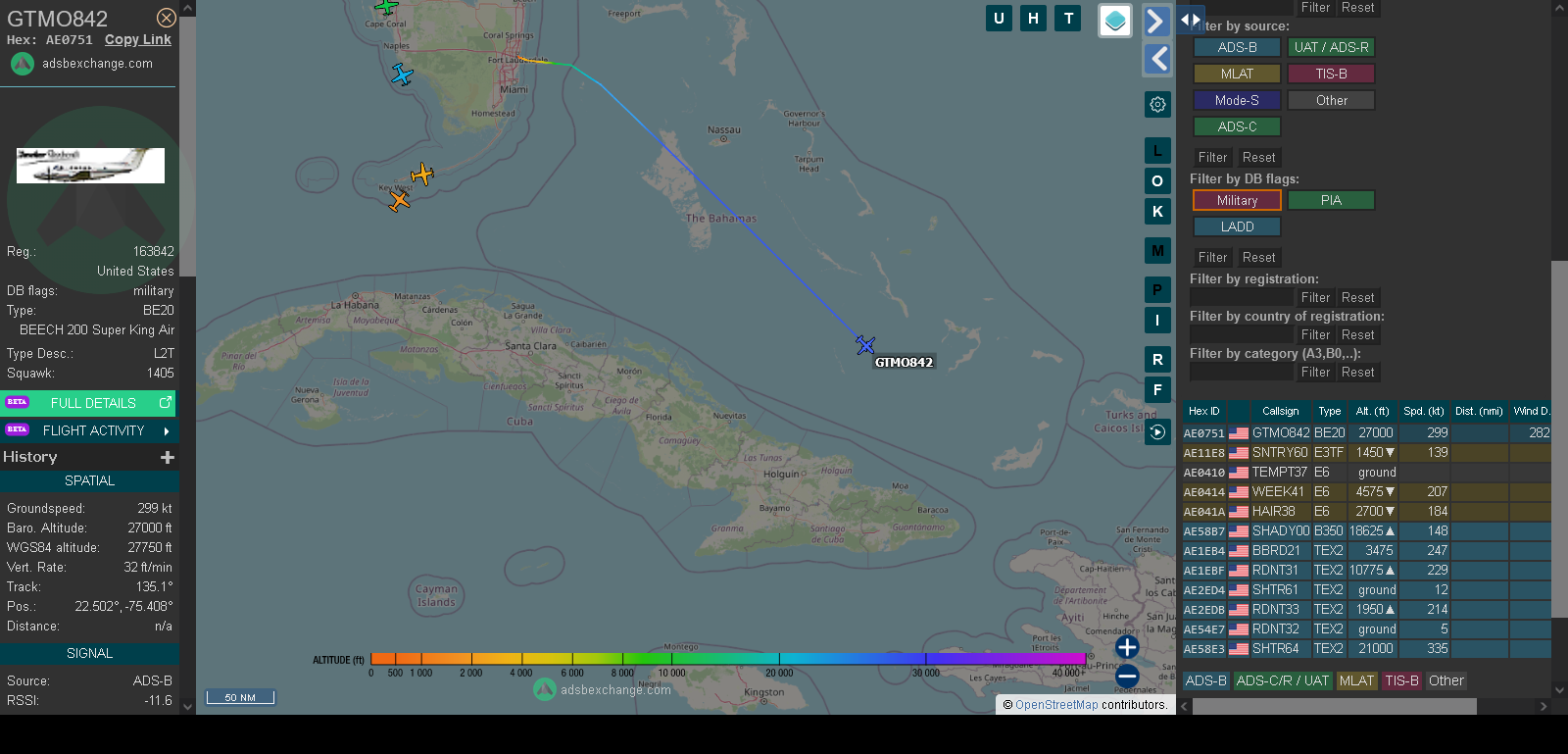
Task: Click the M map button
Action: coord(1157,251)
